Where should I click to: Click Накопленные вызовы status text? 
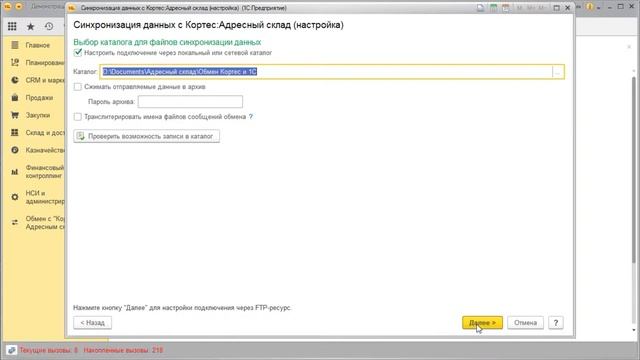123,350
